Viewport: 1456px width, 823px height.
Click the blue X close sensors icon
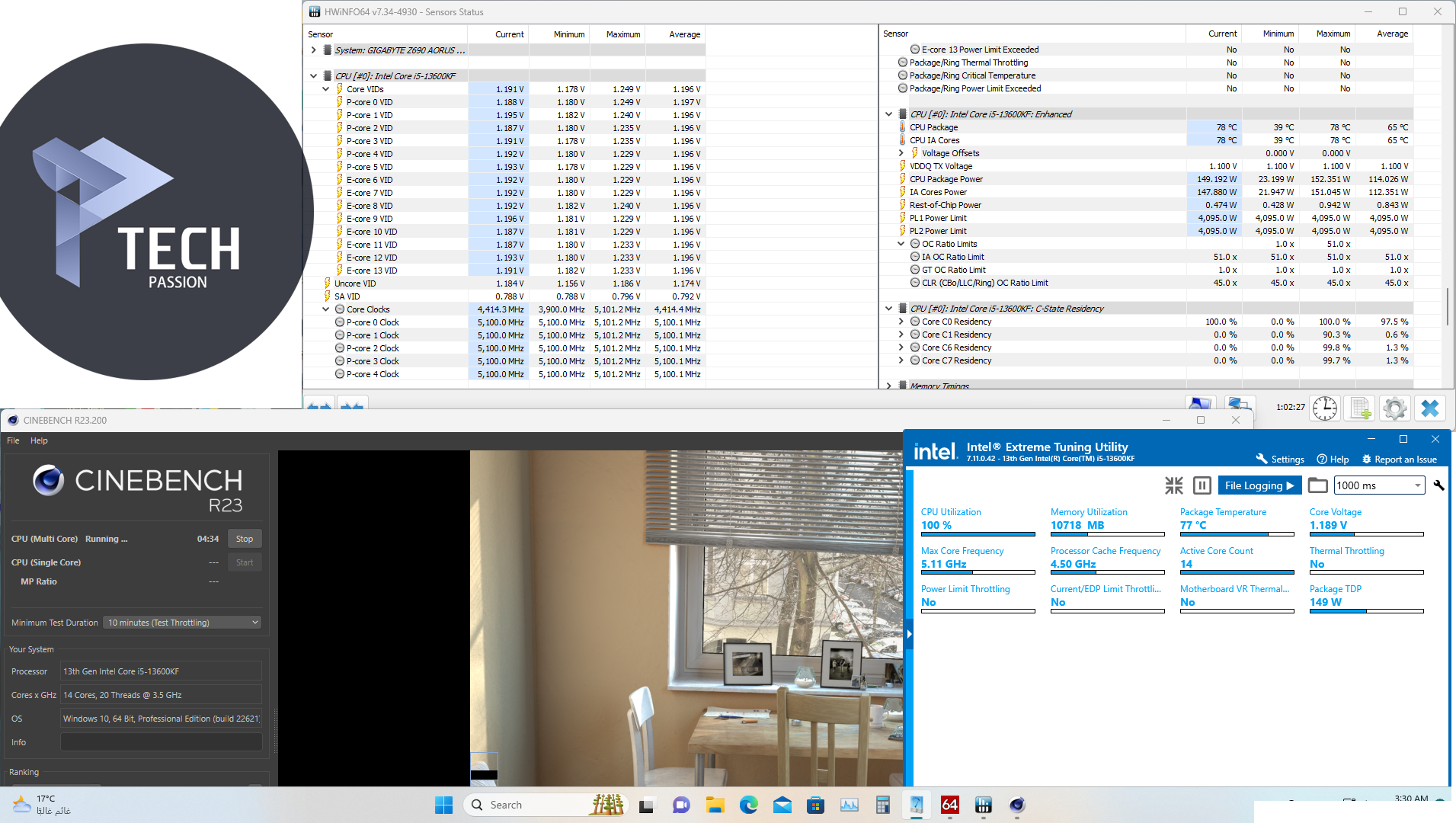(1429, 408)
